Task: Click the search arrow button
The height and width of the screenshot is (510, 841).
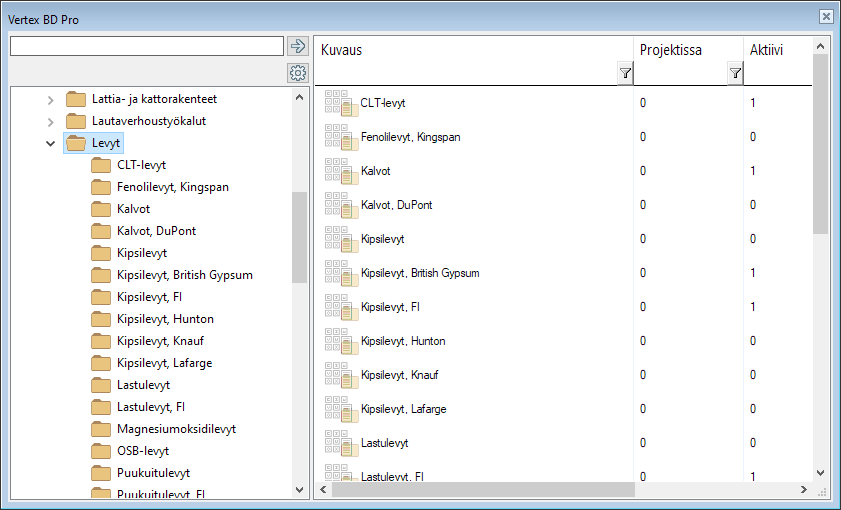Action: [x=297, y=46]
